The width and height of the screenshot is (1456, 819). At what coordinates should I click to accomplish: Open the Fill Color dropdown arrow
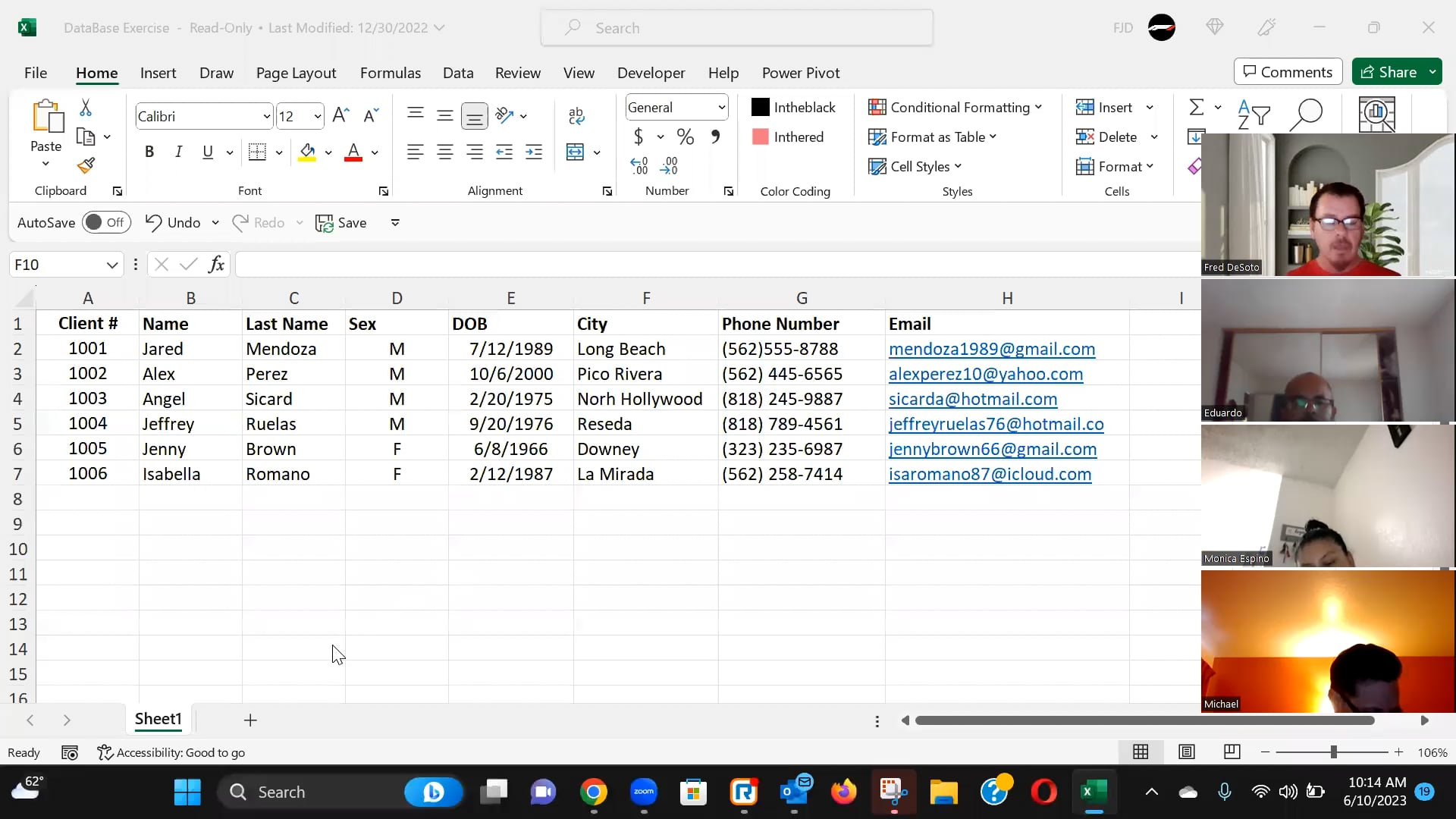pyautogui.click(x=328, y=152)
